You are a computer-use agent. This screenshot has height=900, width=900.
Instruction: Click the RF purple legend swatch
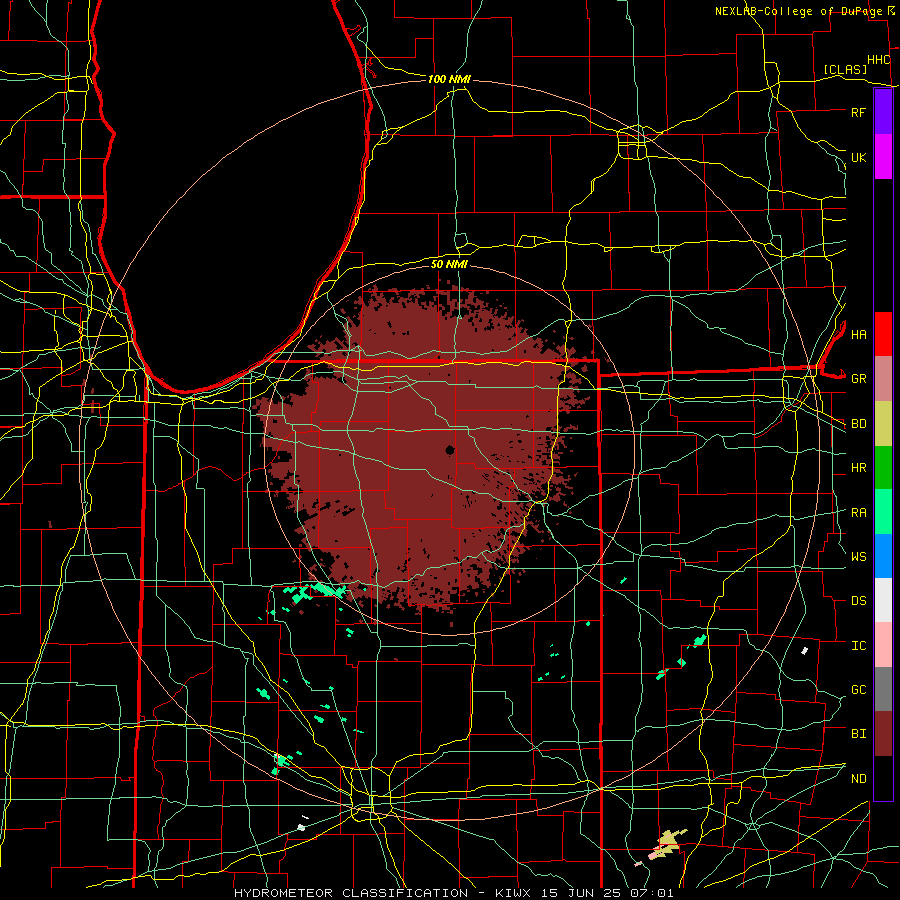pyautogui.click(x=883, y=112)
